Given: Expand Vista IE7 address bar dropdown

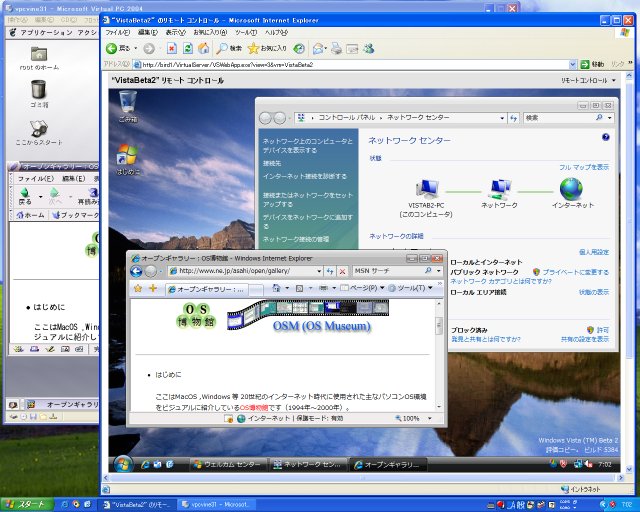Looking at the screenshot, I should pos(319,271).
